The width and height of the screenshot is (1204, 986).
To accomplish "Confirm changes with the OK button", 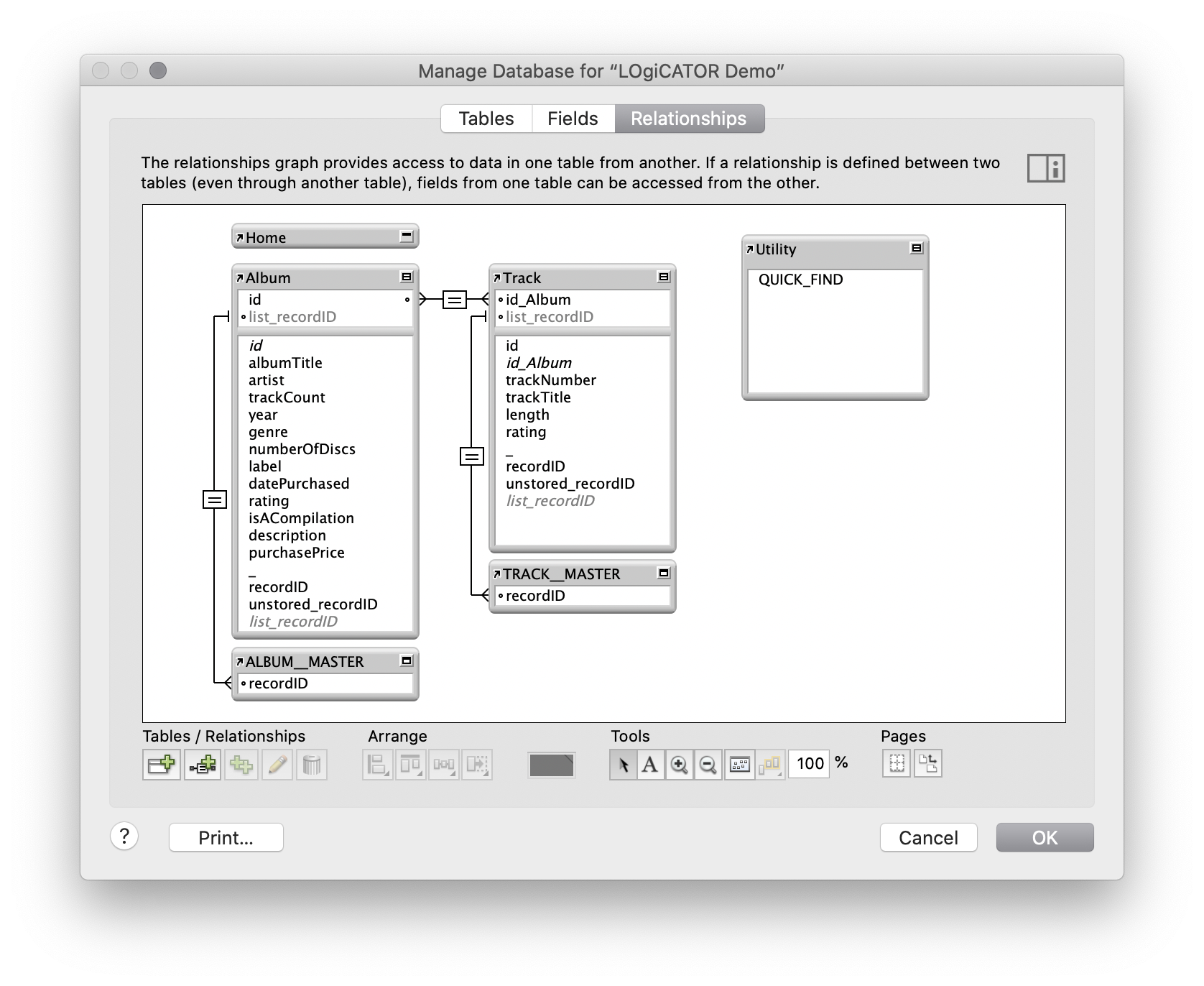I will tap(1044, 837).
